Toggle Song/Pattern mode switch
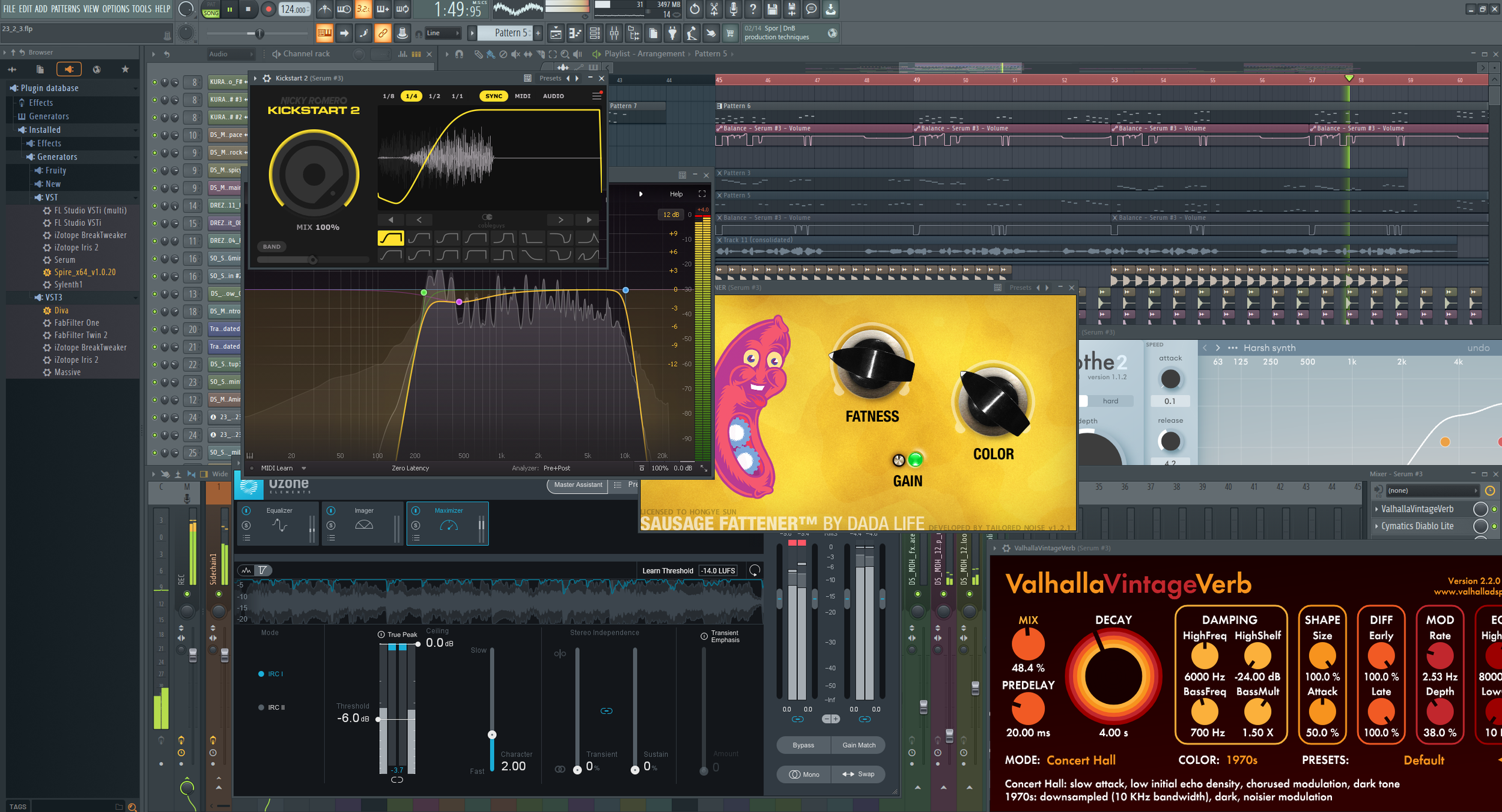Screen dimensions: 1502x812 click(x=211, y=9)
